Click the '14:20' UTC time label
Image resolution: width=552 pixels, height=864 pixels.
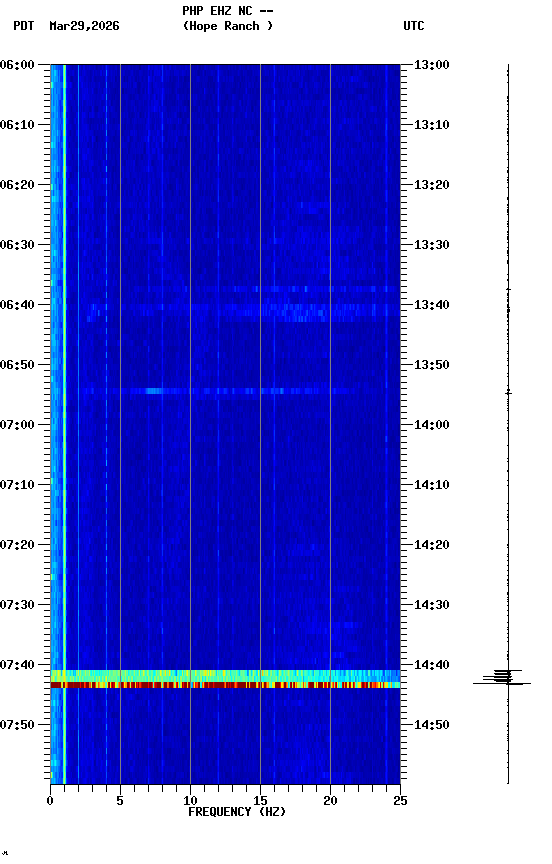(x=432, y=545)
